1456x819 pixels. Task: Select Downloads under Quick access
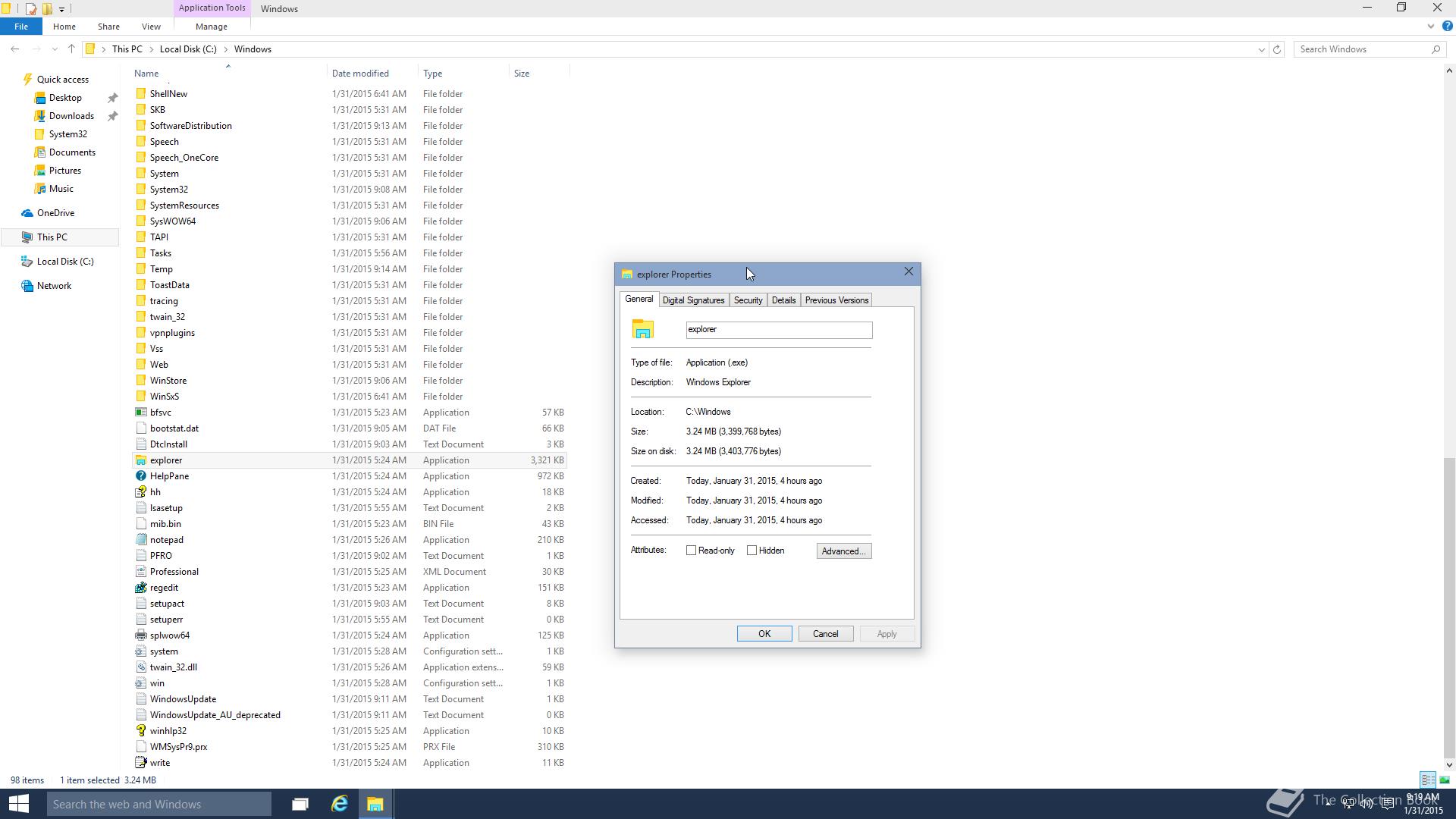[x=71, y=116]
